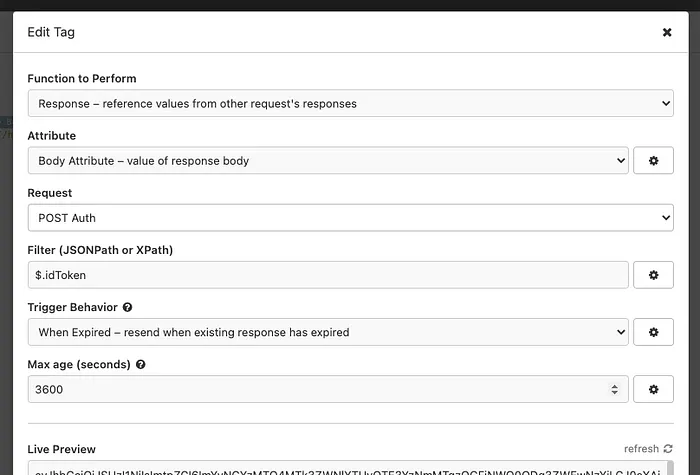Open the Request dropdown showing POST Auth
This screenshot has height=475, width=700.
(x=350, y=217)
